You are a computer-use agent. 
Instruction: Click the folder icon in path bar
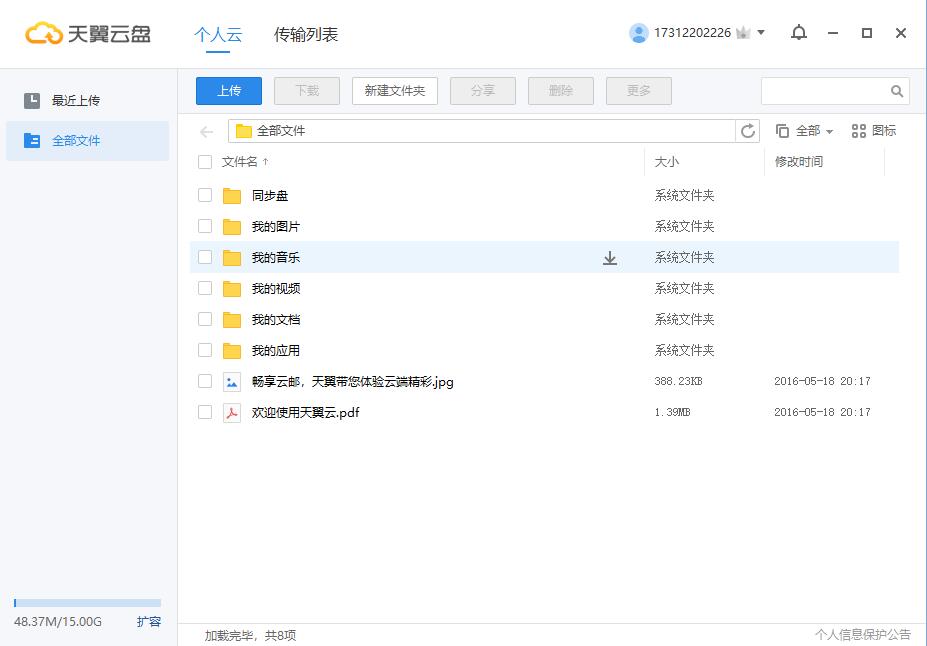point(244,131)
